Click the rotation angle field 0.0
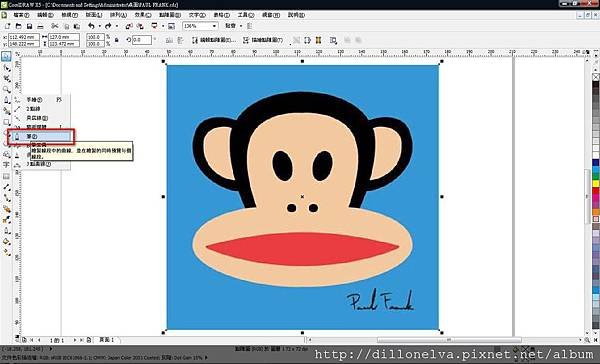This screenshot has width=600, height=364. 142,40
